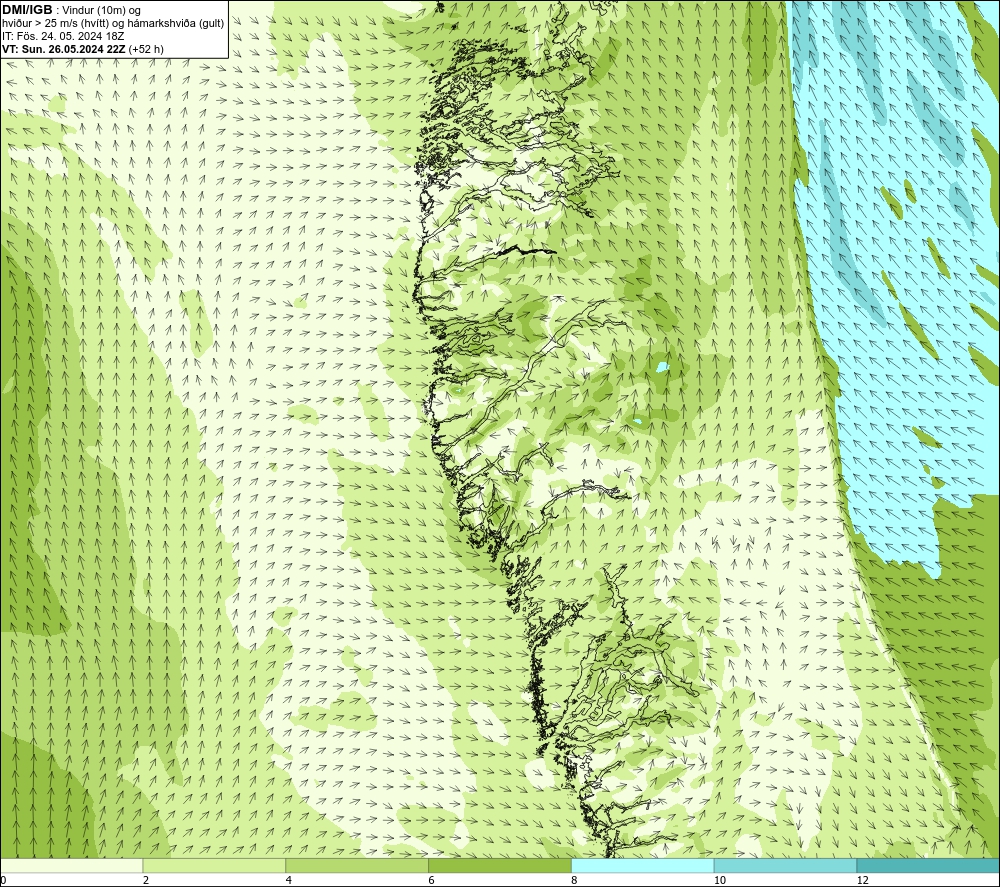Image resolution: width=1000 pixels, height=887 pixels.
Task: Click the '10' legend scale label
Action: tap(720, 880)
